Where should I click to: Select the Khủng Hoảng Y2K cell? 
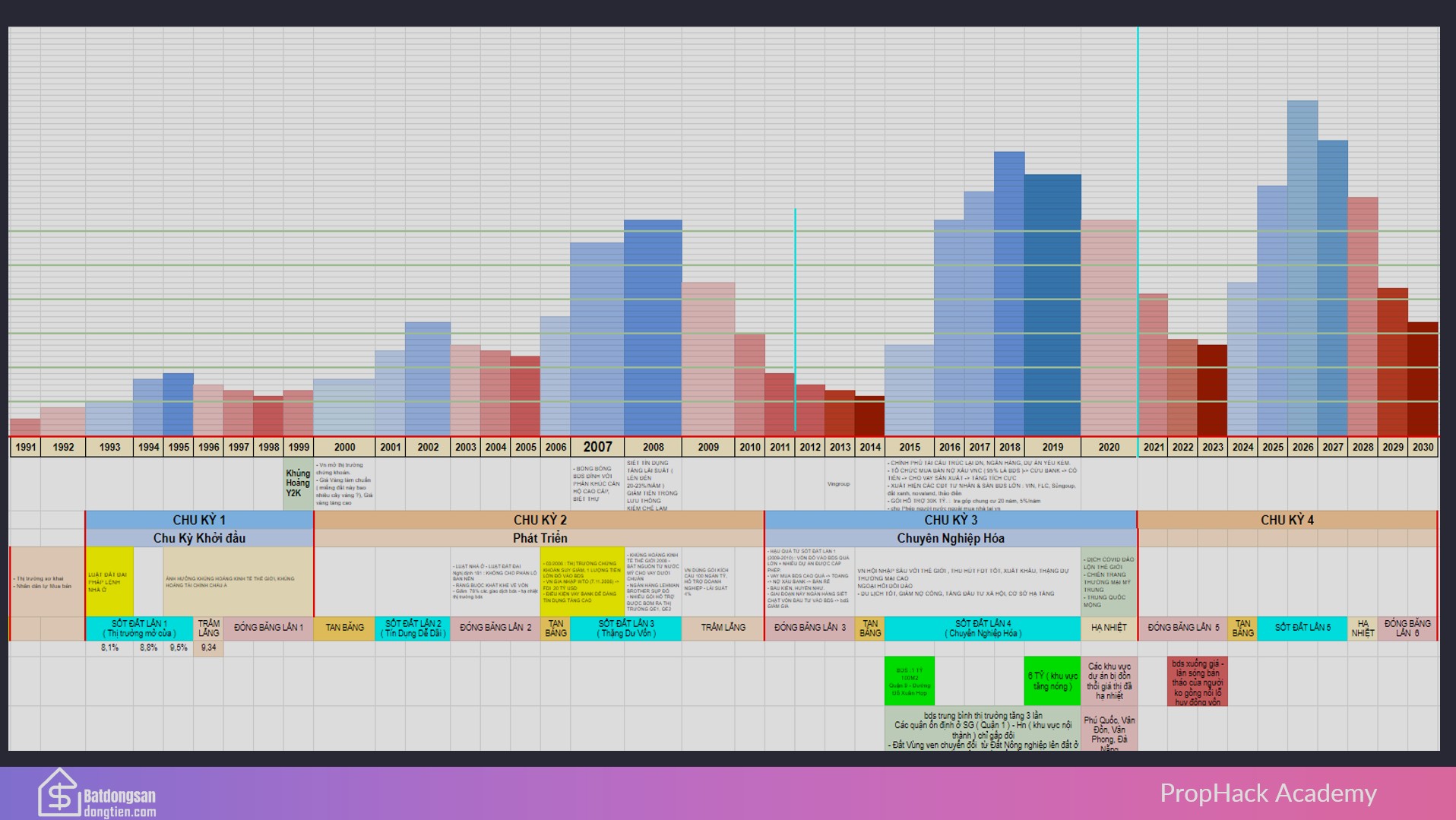pyautogui.click(x=298, y=483)
